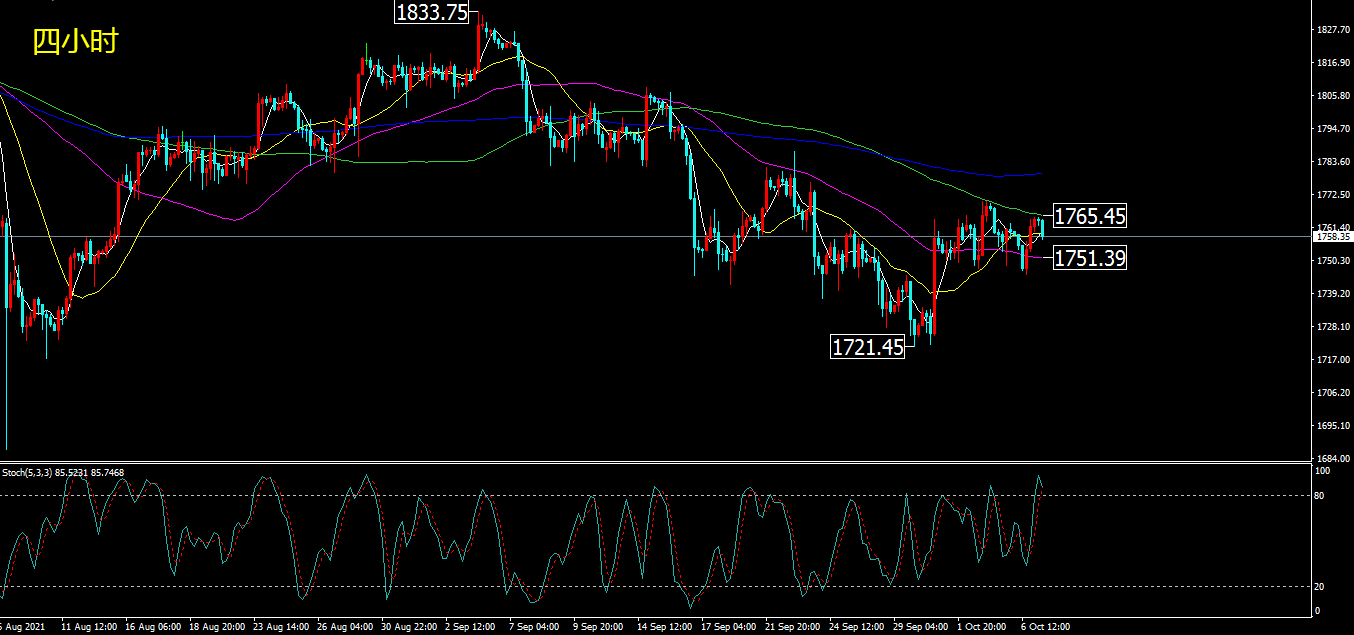The image size is (1354, 635).
Task: Select the 1751.39 price annotation
Action: click(x=1089, y=258)
